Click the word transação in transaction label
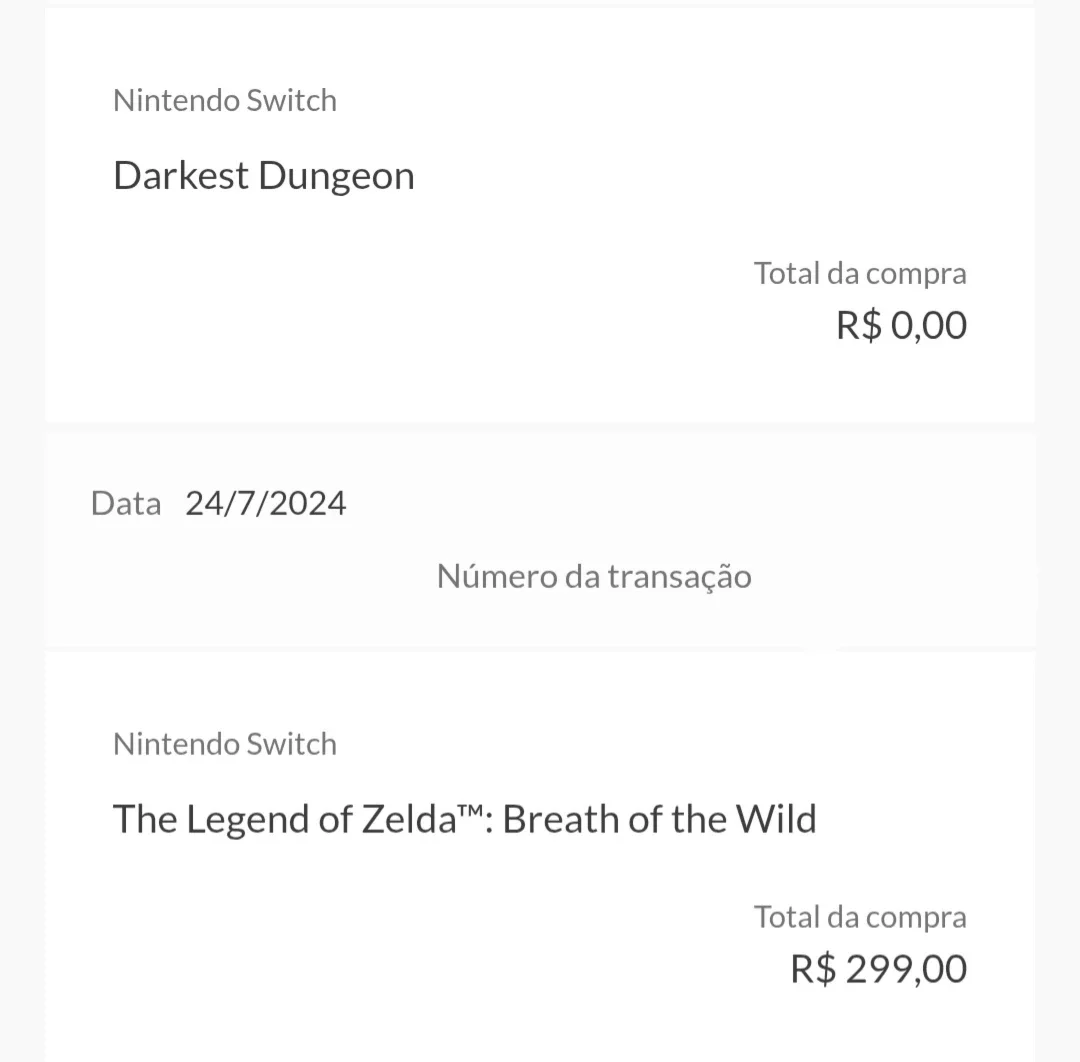Image resolution: width=1080 pixels, height=1062 pixels. point(679,577)
